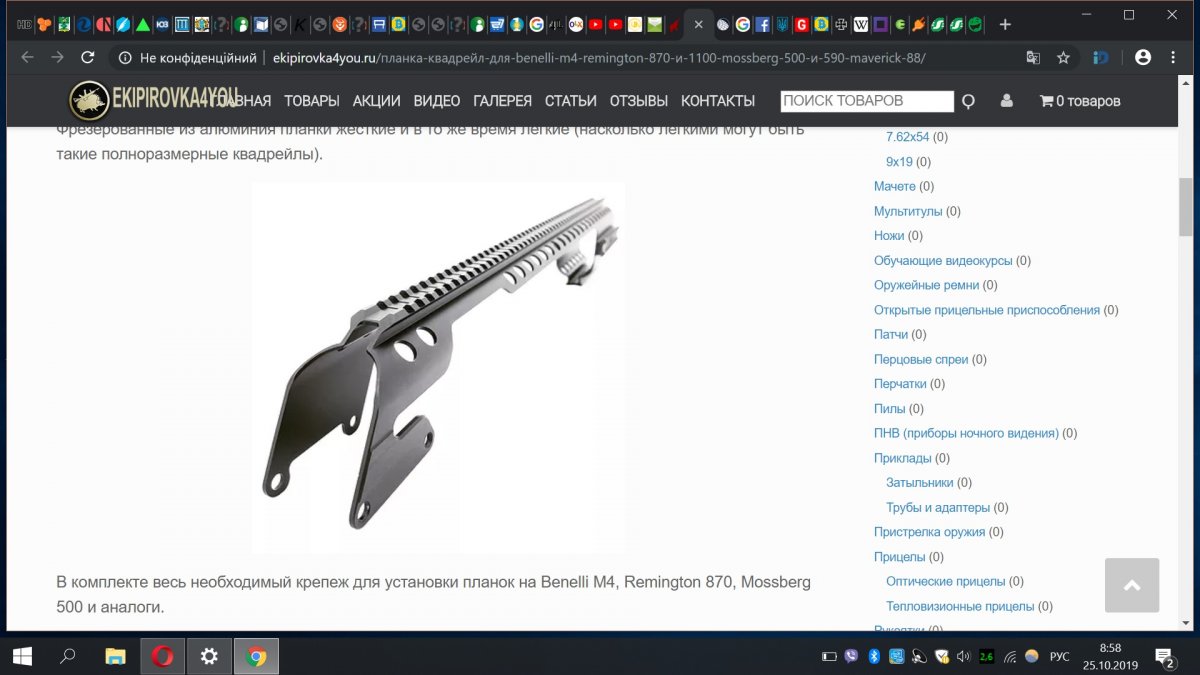Open ОТЗЫВЫ in site menu
This screenshot has height=675, width=1200.
tap(639, 101)
